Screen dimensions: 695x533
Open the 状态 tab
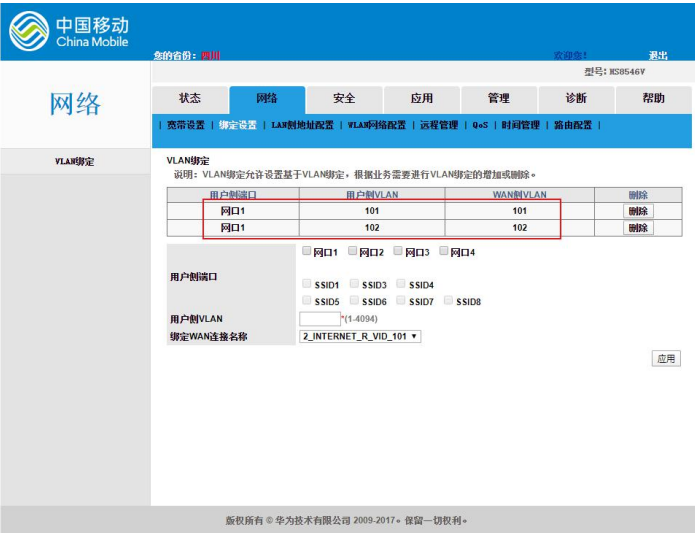pyautogui.click(x=189, y=99)
